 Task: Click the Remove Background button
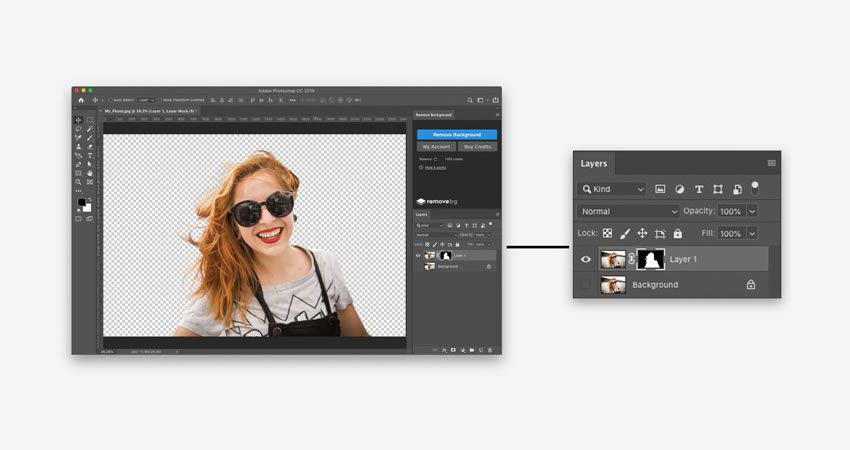[456, 134]
